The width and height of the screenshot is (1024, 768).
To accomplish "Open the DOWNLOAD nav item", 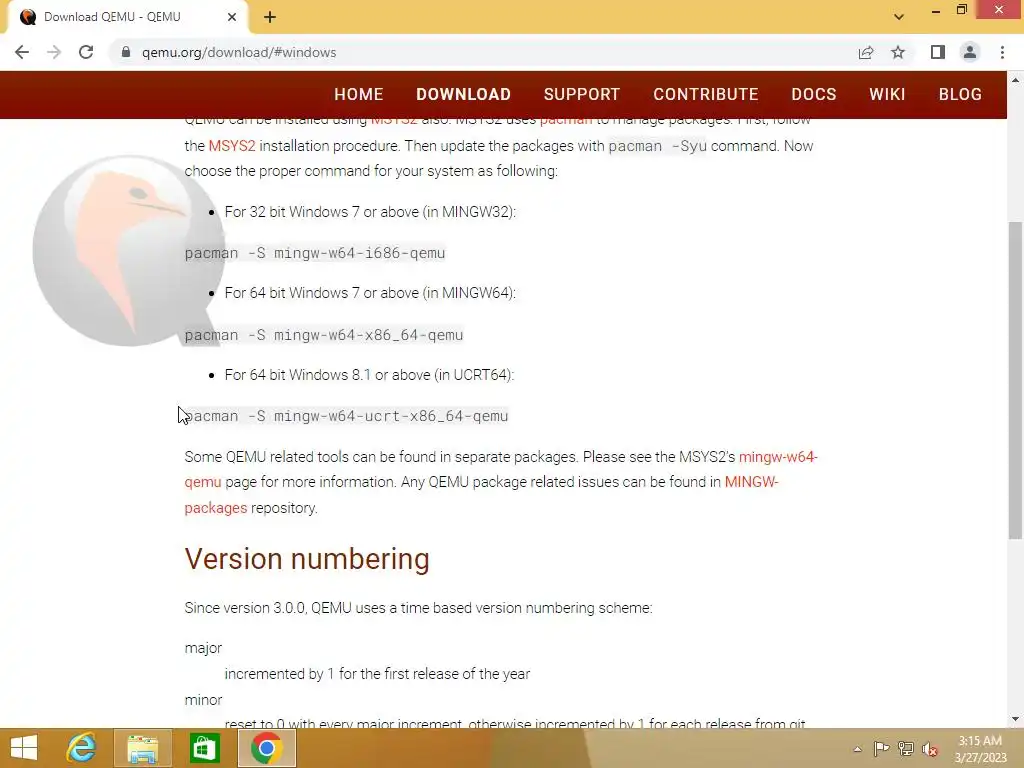I will point(464,94).
